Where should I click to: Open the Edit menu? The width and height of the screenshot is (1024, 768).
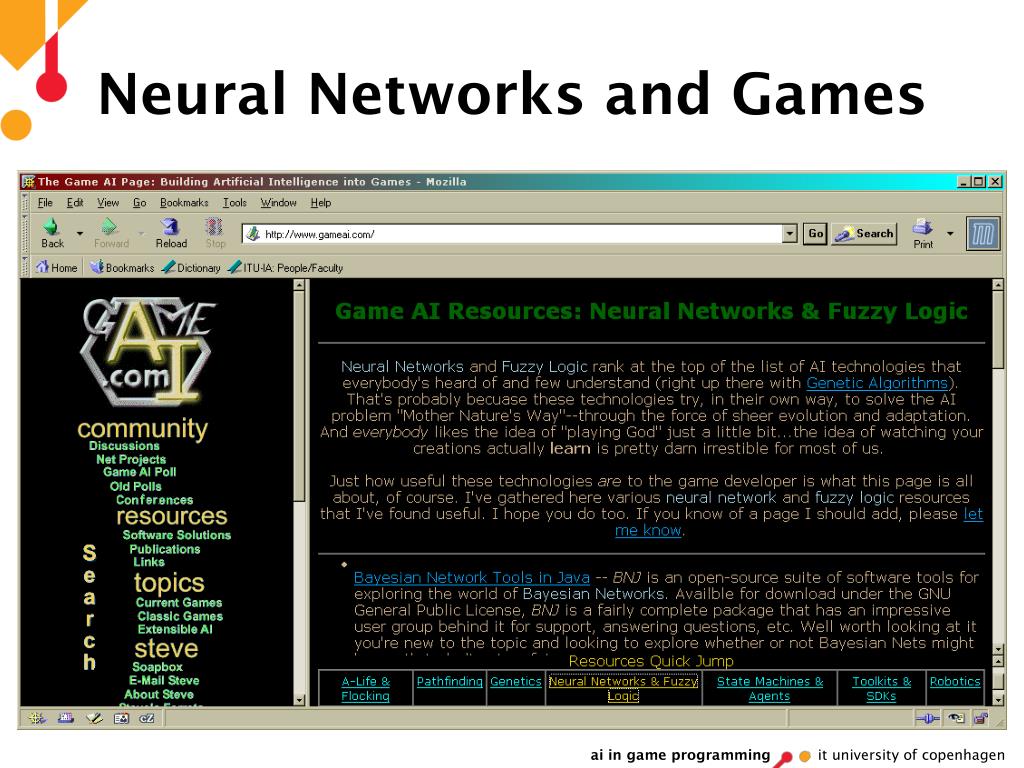[75, 202]
